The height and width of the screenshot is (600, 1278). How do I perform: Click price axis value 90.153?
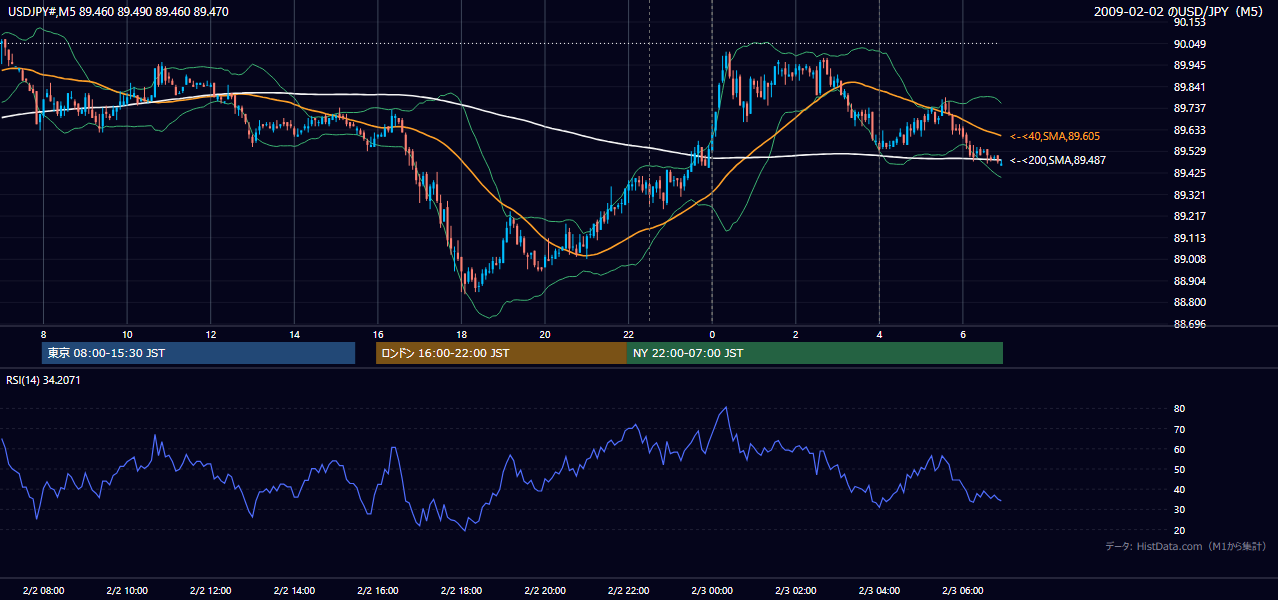(1191, 22)
